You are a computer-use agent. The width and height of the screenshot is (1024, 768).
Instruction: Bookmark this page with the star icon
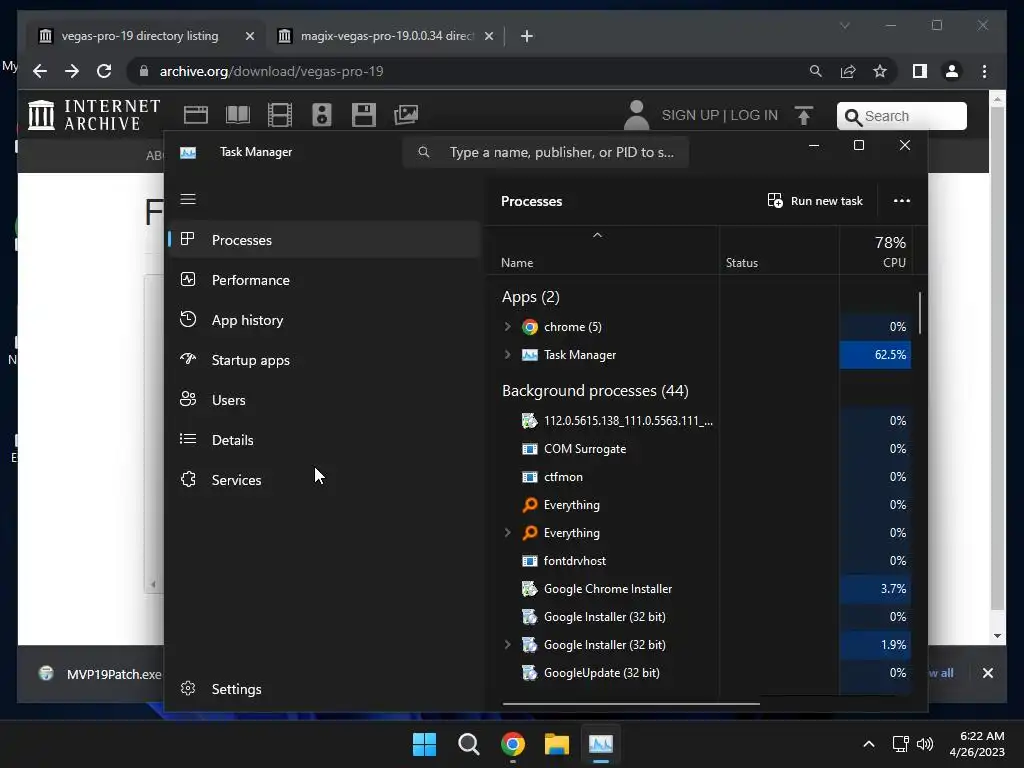[x=880, y=71]
